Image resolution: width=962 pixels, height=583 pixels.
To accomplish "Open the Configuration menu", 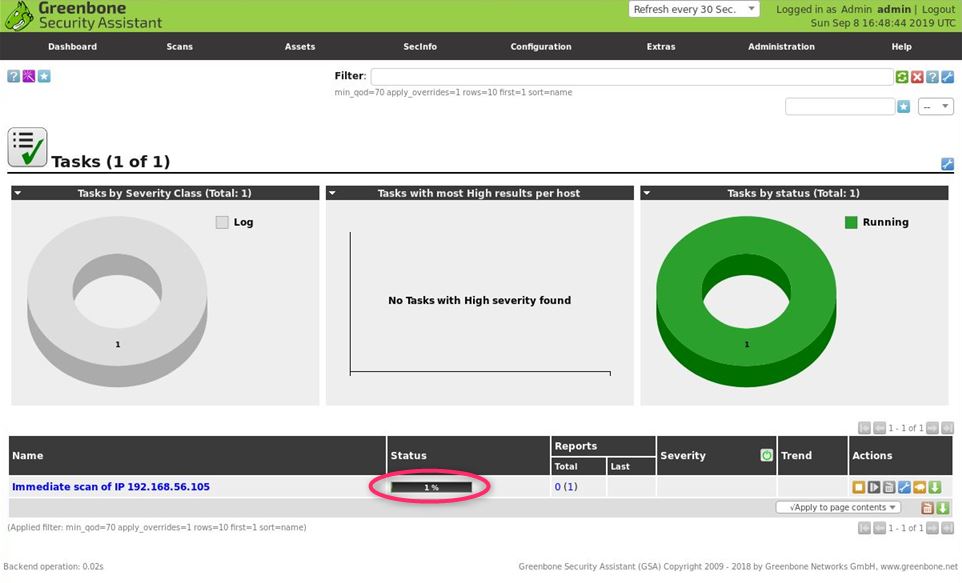I will pos(541,47).
